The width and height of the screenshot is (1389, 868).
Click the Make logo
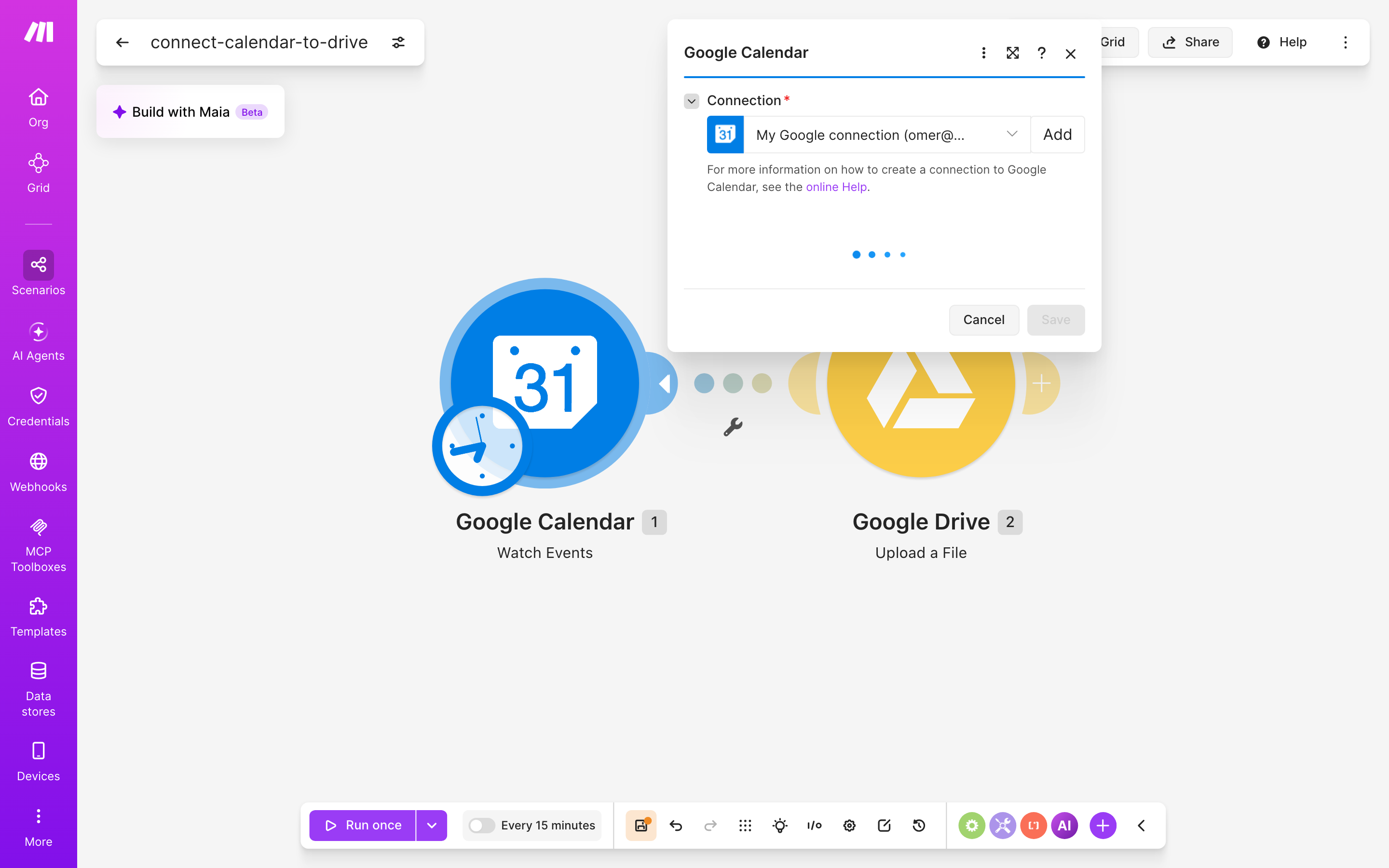[39, 31]
